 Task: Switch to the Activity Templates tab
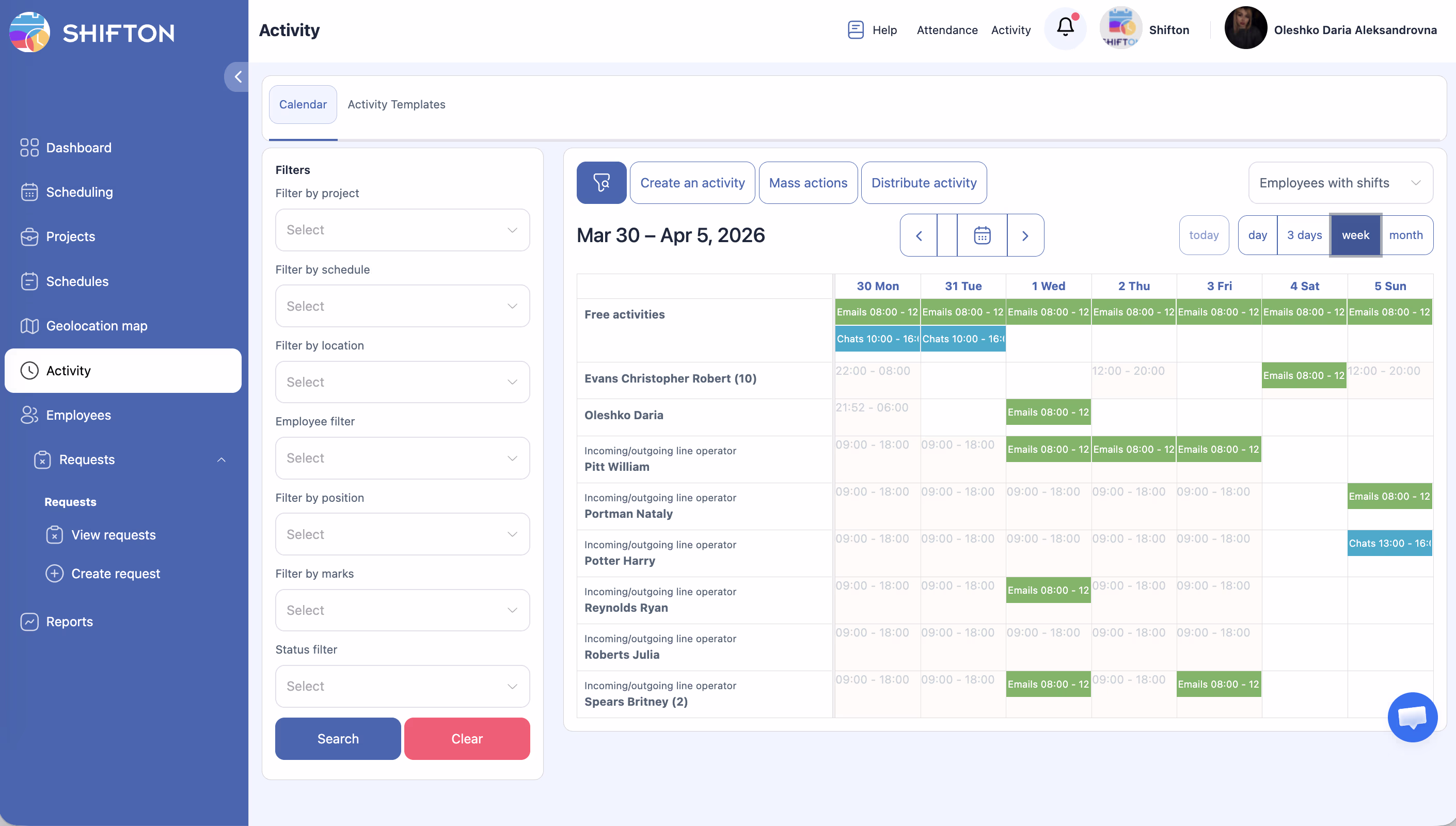pyautogui.click(x=396, y=104)
